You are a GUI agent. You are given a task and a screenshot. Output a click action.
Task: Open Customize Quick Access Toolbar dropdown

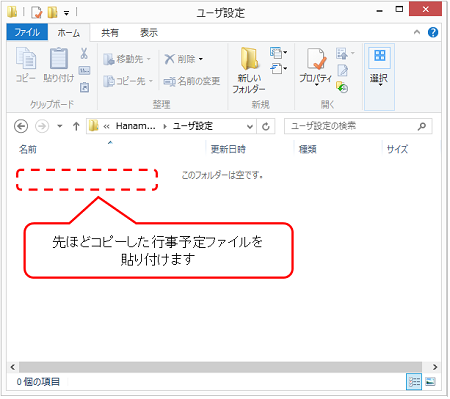click(67, 13)
